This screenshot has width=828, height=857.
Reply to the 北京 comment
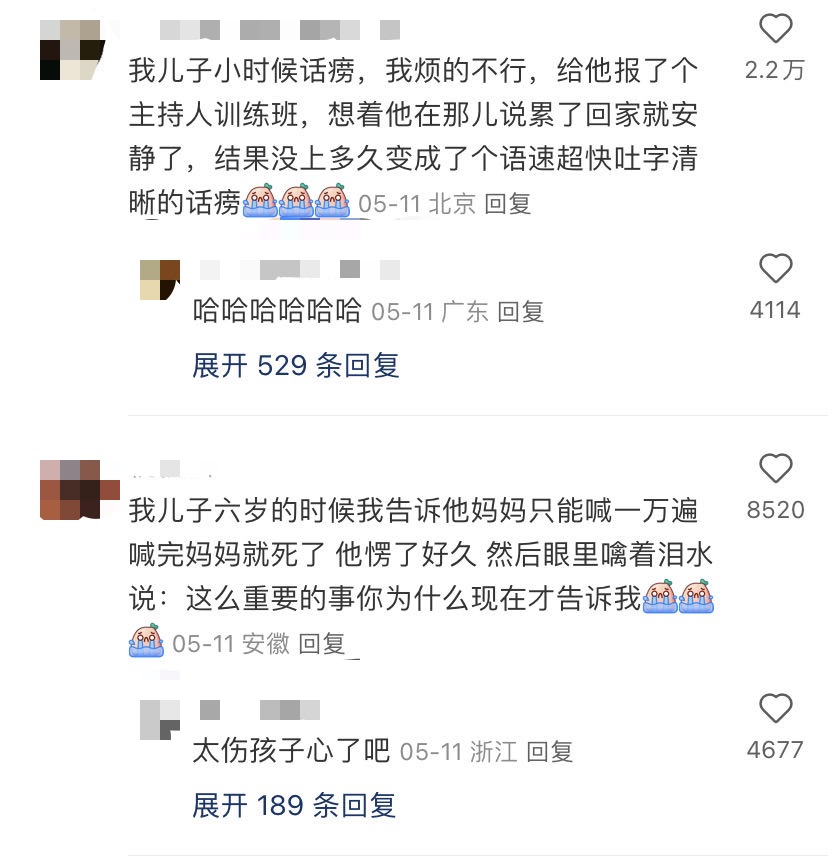click(508, 204)
